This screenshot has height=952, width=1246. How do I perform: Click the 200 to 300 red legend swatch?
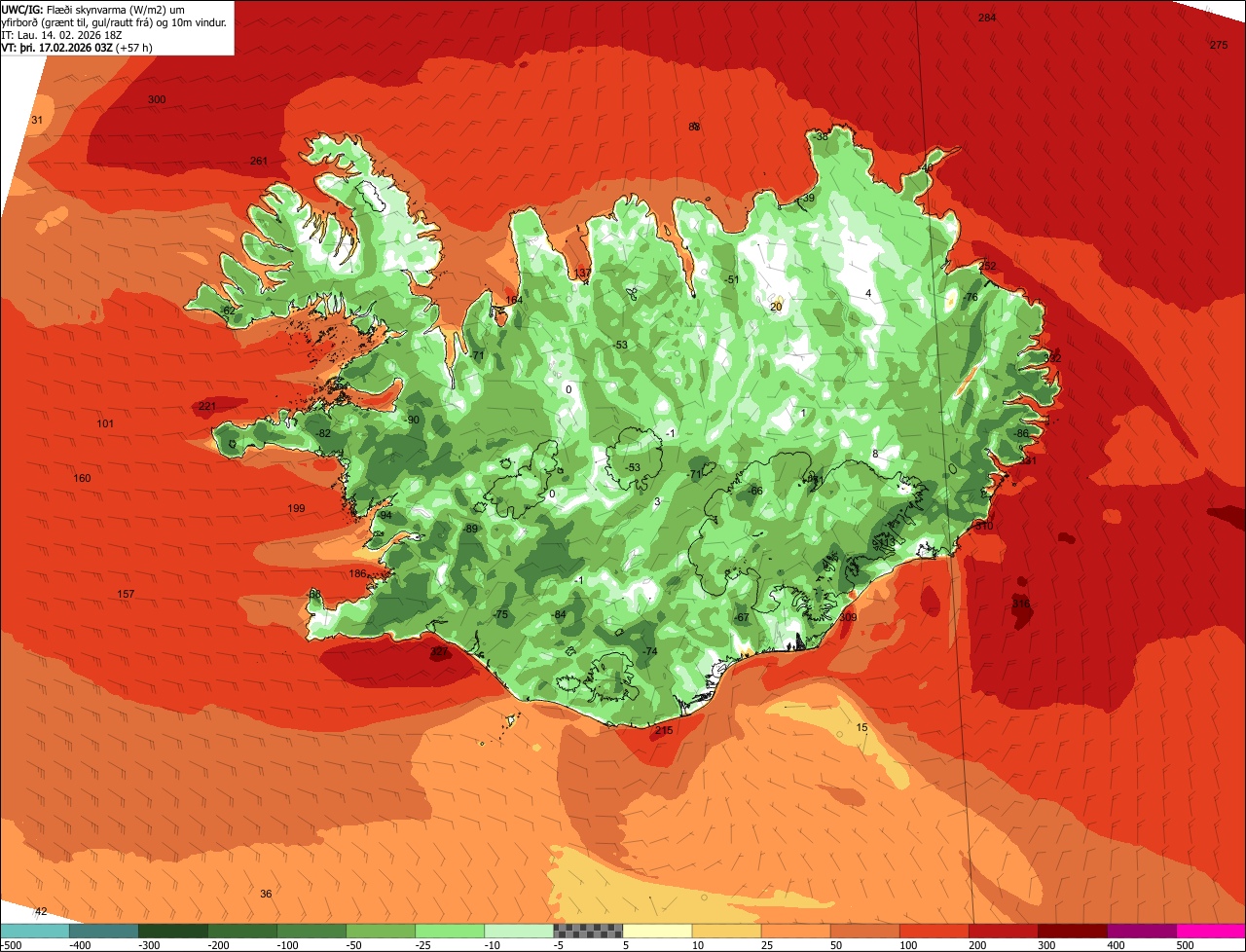pyautogui.click(x=1002, y=931)
